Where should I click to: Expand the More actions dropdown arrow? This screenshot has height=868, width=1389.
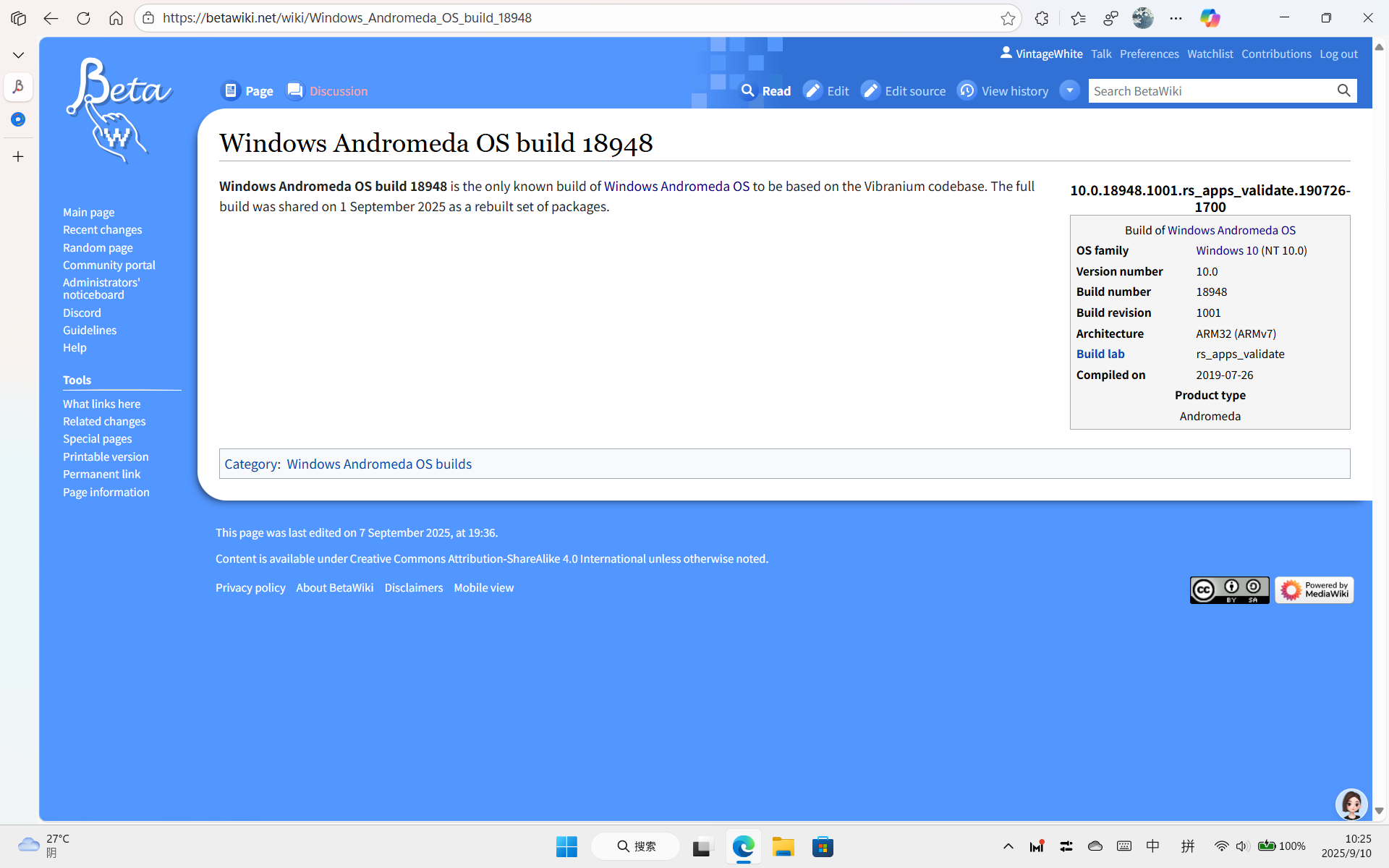click(x=1069, y=90)
